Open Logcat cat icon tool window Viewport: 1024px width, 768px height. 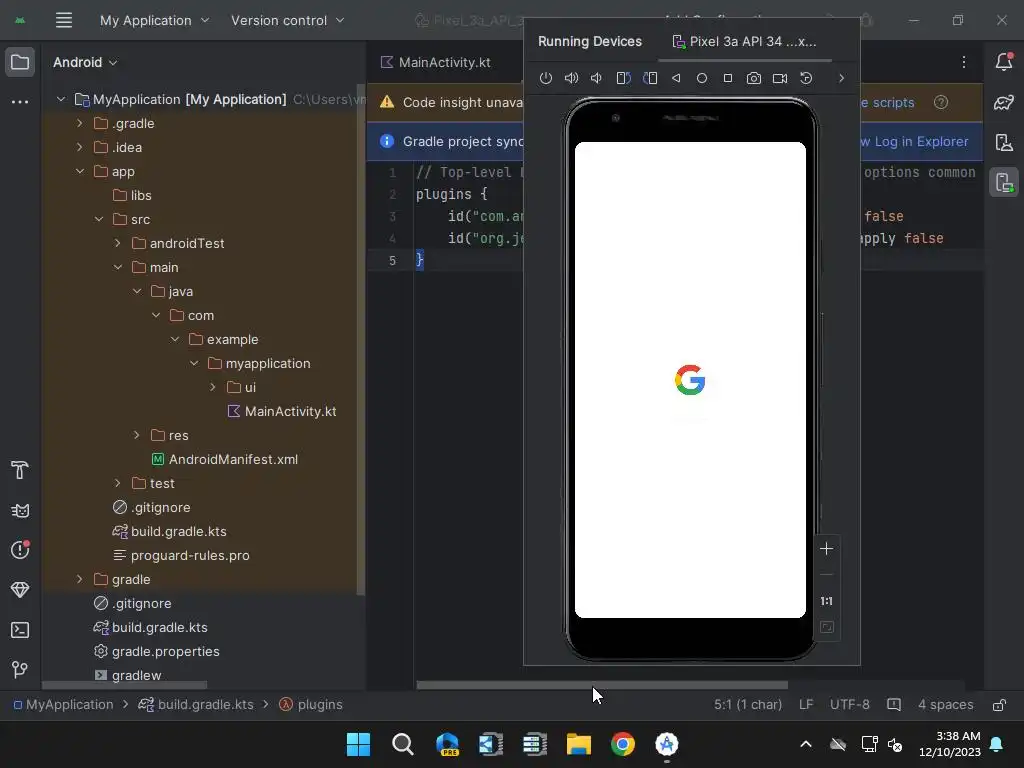coord(20,511)
